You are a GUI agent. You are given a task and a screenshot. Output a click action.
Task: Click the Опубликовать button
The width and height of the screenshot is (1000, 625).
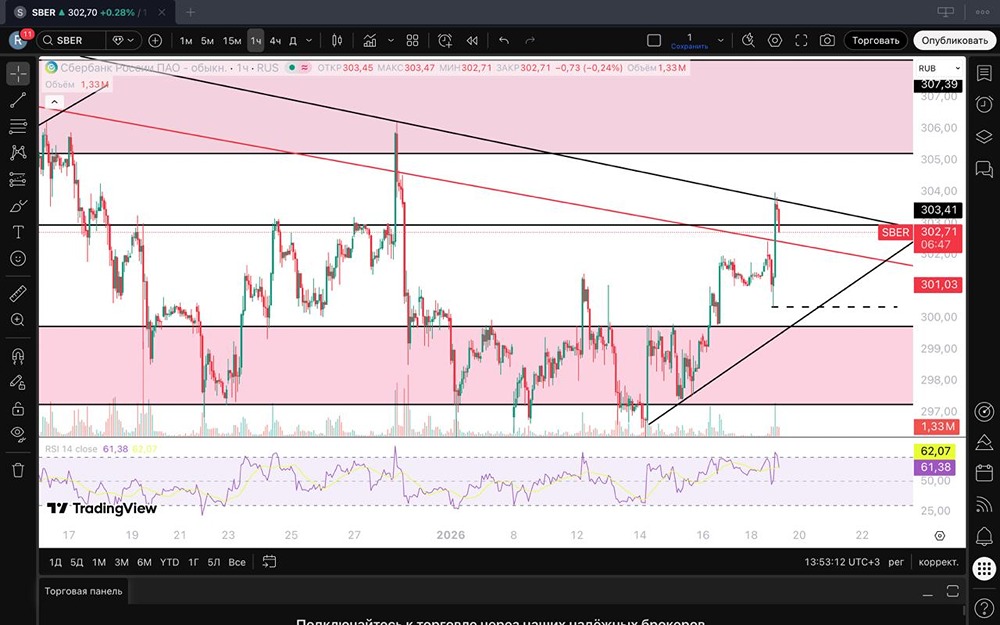pos(954,40)
